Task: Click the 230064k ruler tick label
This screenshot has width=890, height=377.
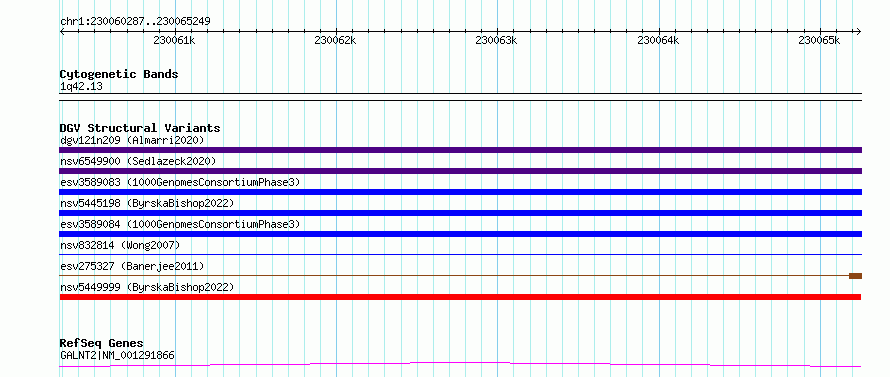Action: [x=658, y=41]
